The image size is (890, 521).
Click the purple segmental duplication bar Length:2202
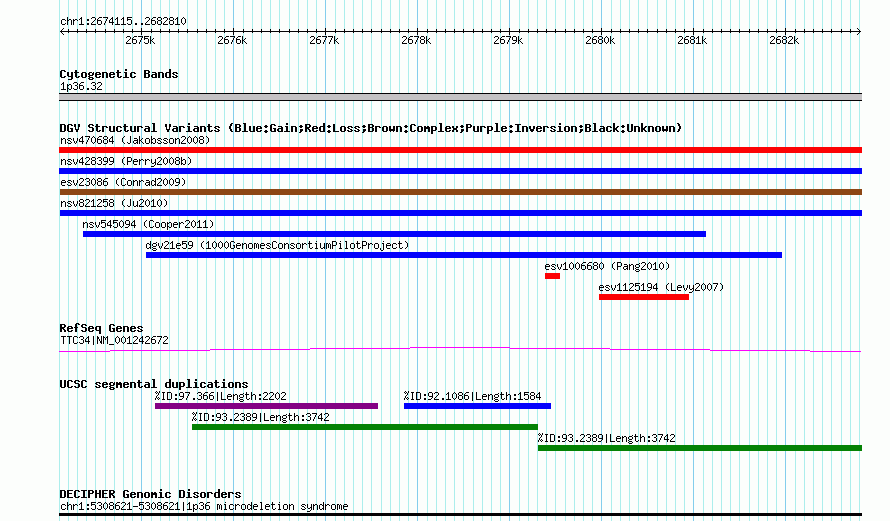(266, 406)
